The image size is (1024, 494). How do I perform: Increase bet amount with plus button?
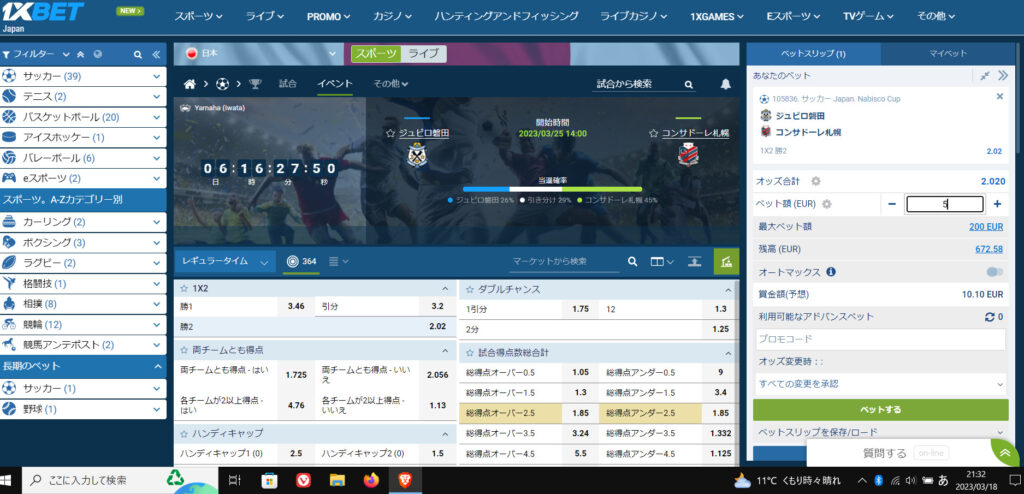coord(997,204)
